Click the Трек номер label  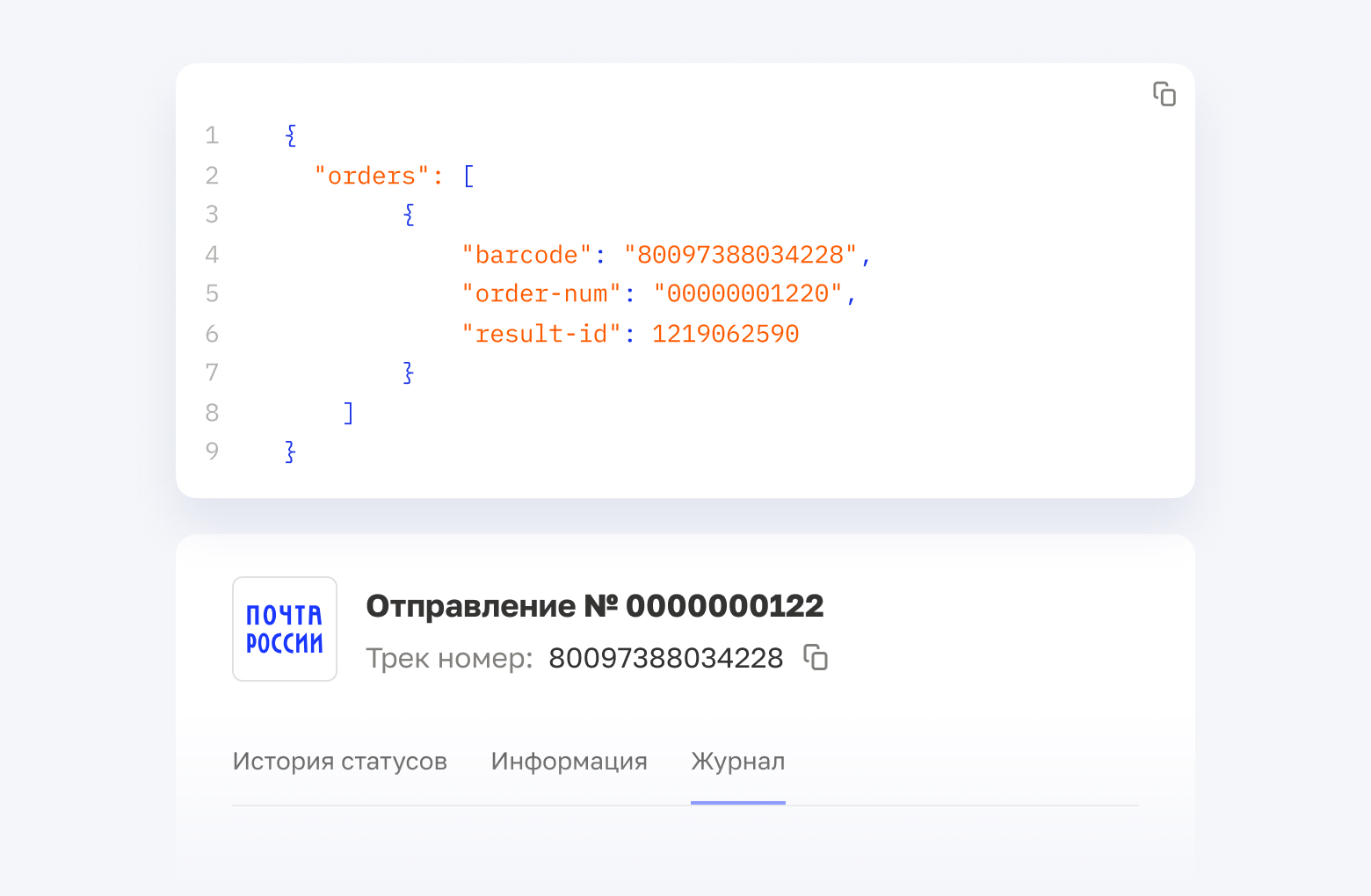pos(449,658)
